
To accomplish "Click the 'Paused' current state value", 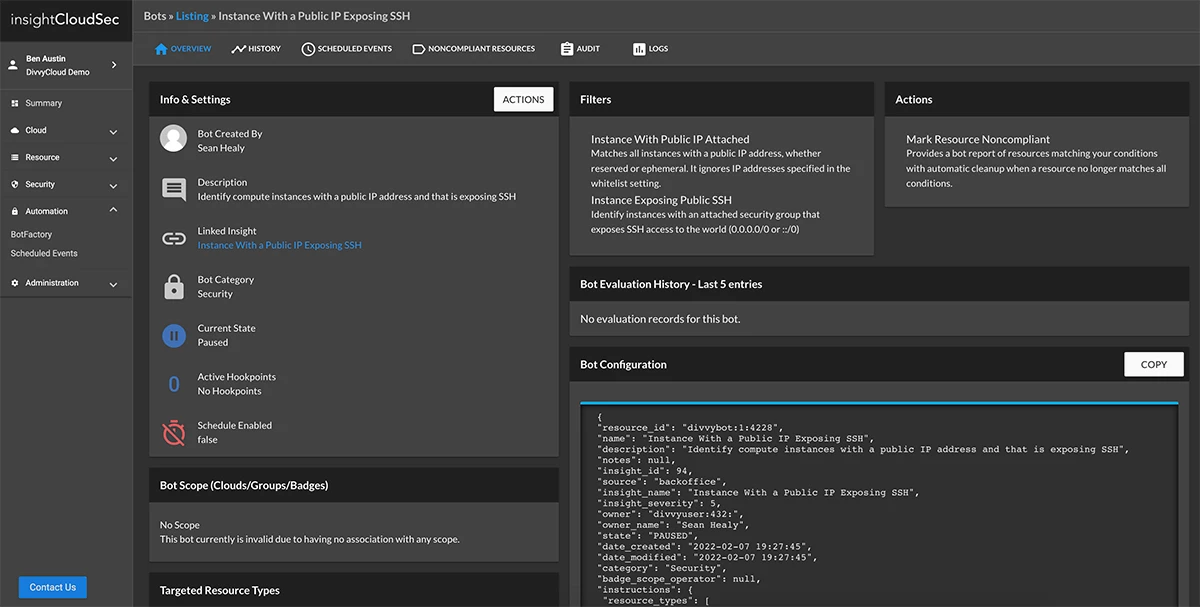I will tap(213, 342).
